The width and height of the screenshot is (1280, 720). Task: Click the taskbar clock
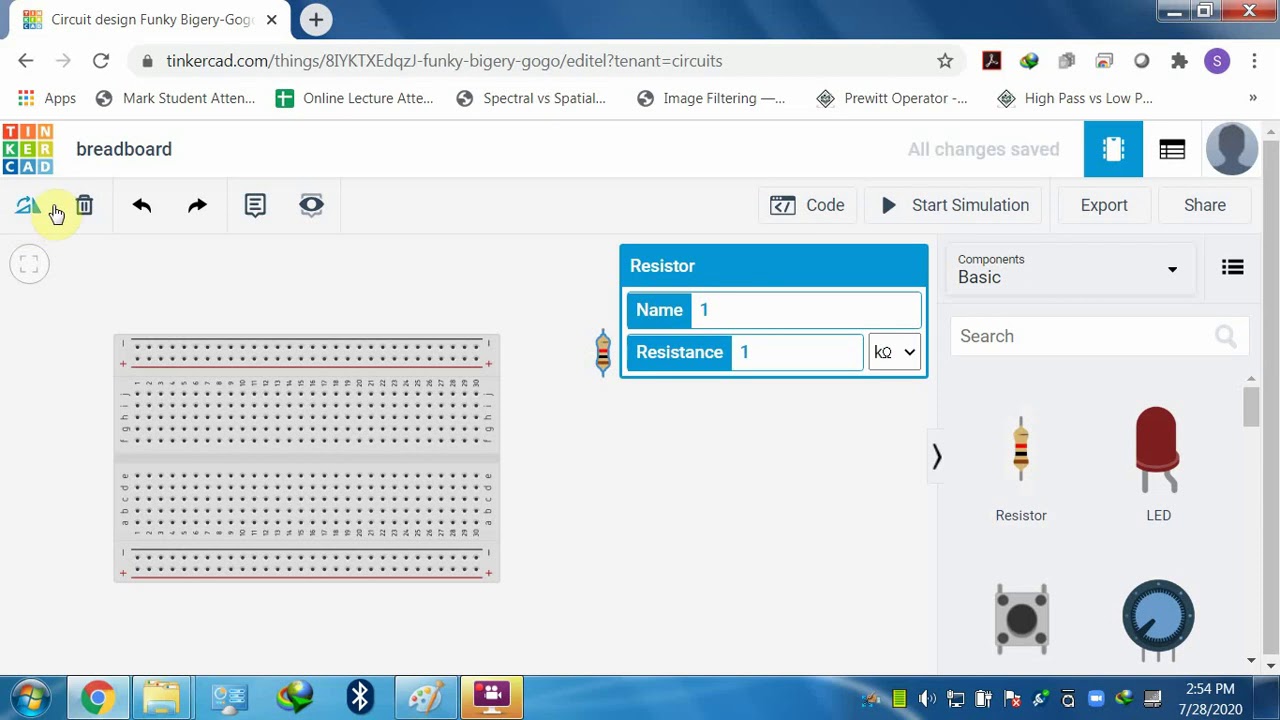[1212, 699]
